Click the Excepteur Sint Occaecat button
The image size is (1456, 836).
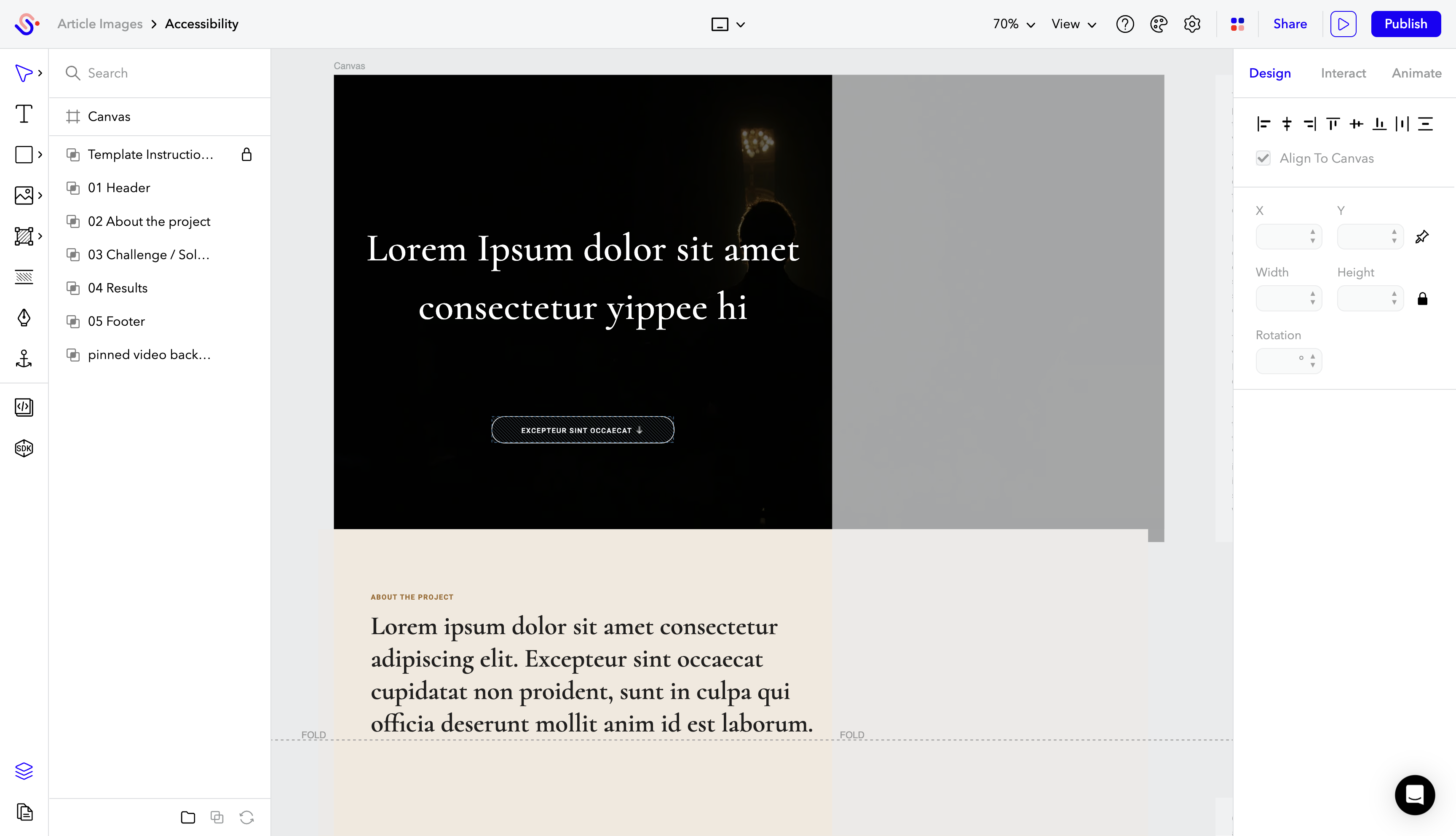583,430
